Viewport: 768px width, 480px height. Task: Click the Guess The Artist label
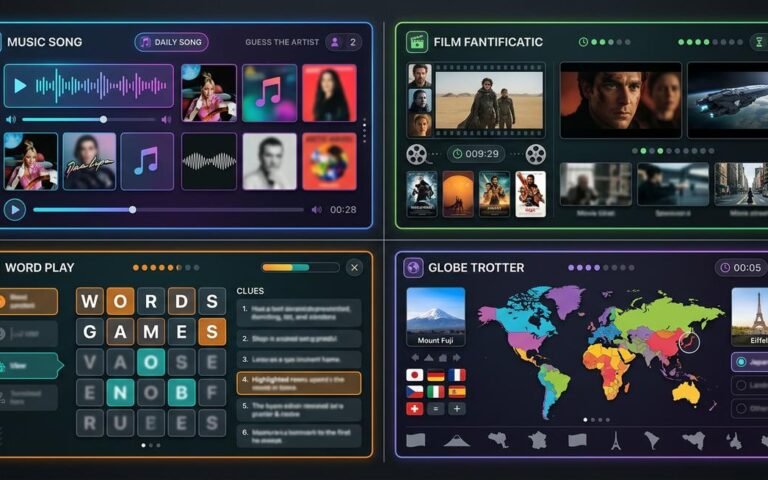click(282, 42)
